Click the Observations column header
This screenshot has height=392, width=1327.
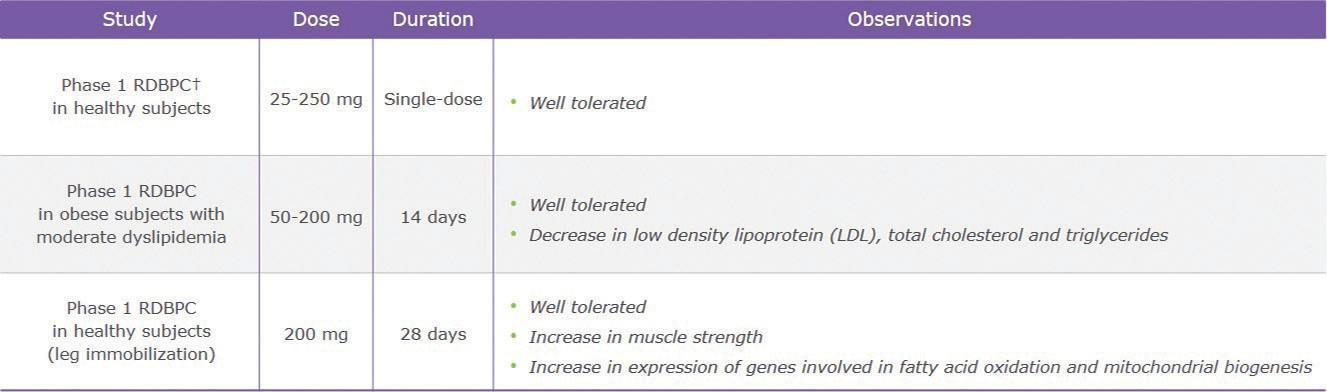click(x=909, y=19)
